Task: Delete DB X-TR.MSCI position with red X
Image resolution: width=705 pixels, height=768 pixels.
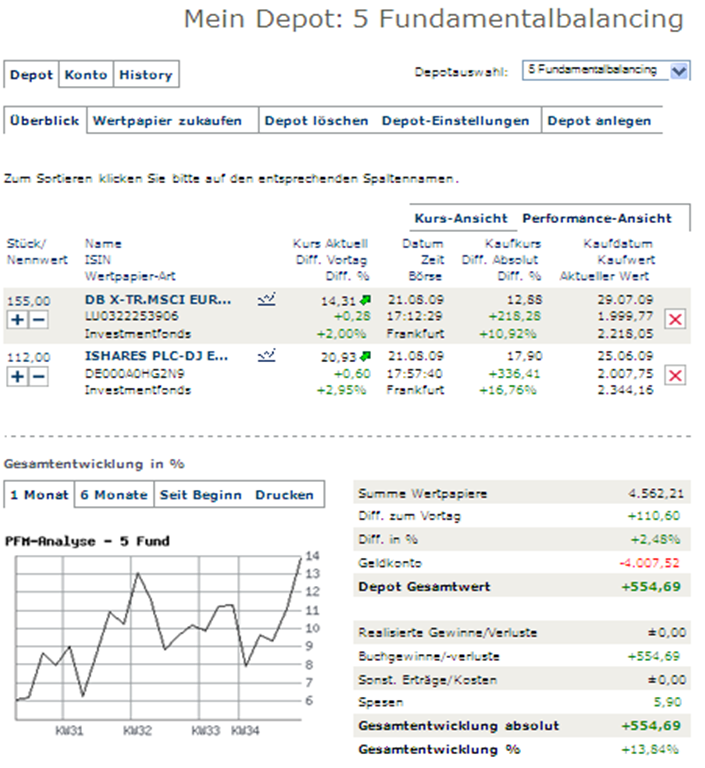Action: coord(675,319)
